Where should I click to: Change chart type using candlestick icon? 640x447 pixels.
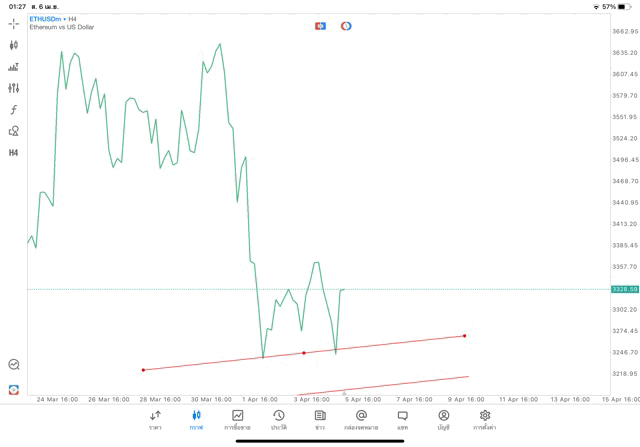coord(14,45)
